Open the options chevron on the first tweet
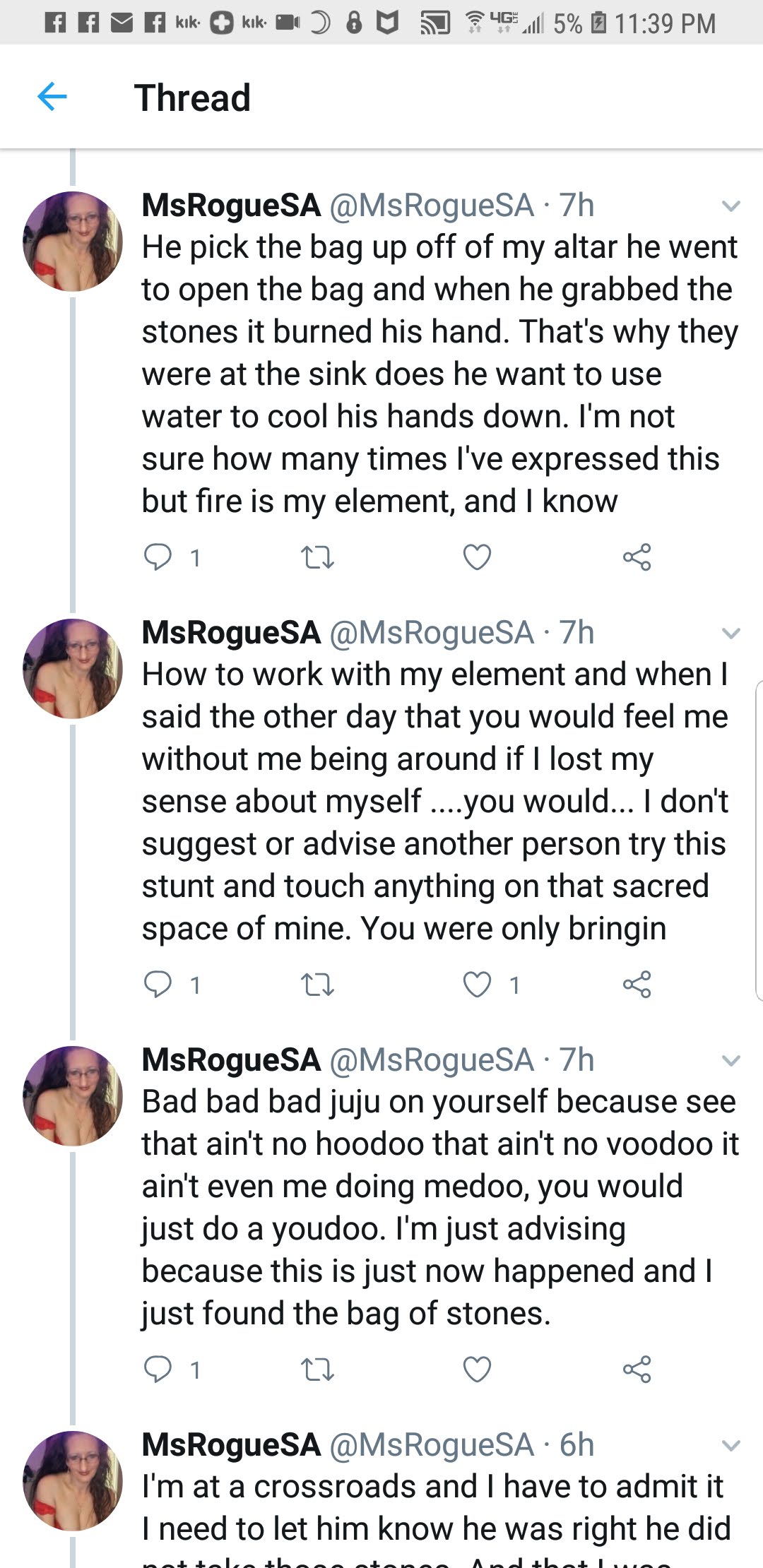763x1568 pixels. [x=731, y=206]
